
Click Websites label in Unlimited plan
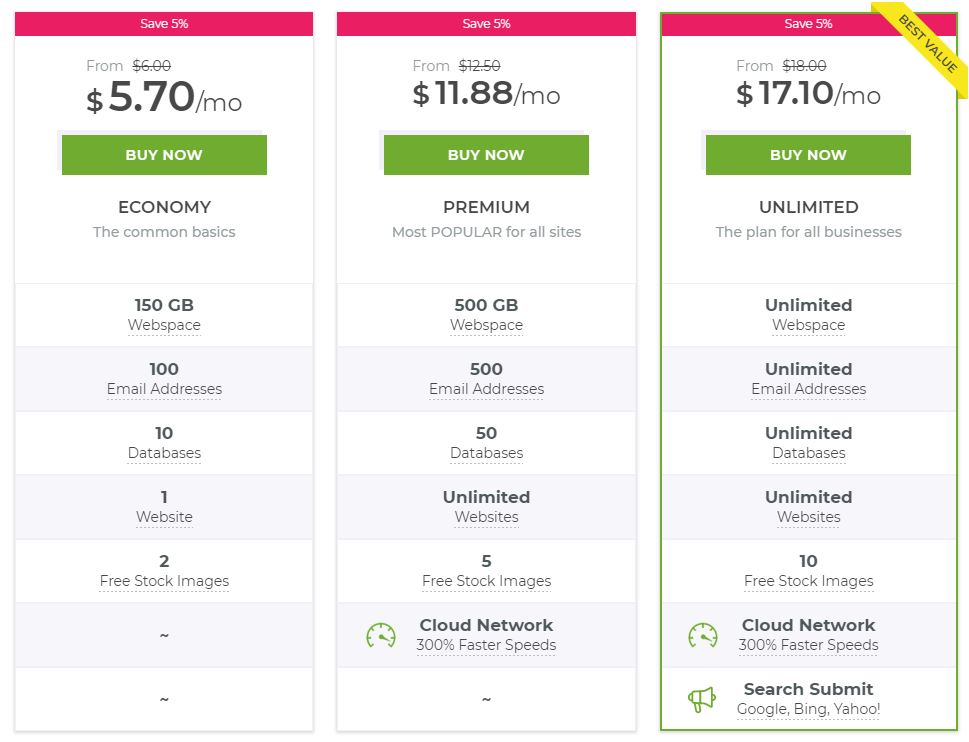[x=808, y=516]
